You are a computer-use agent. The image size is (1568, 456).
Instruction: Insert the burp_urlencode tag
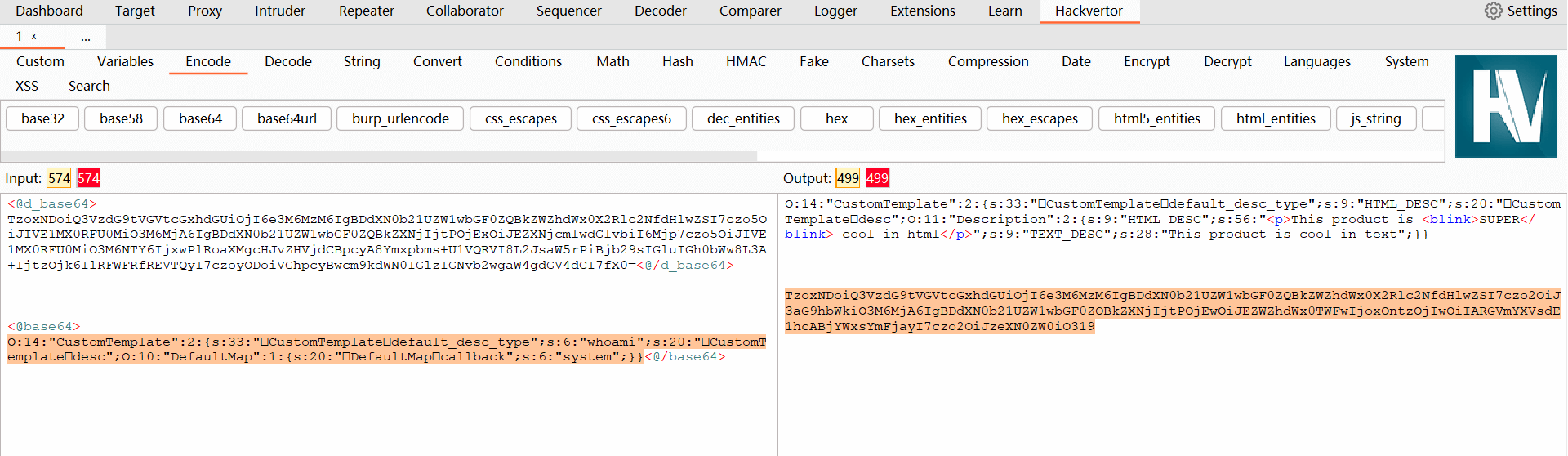(400, 118)
